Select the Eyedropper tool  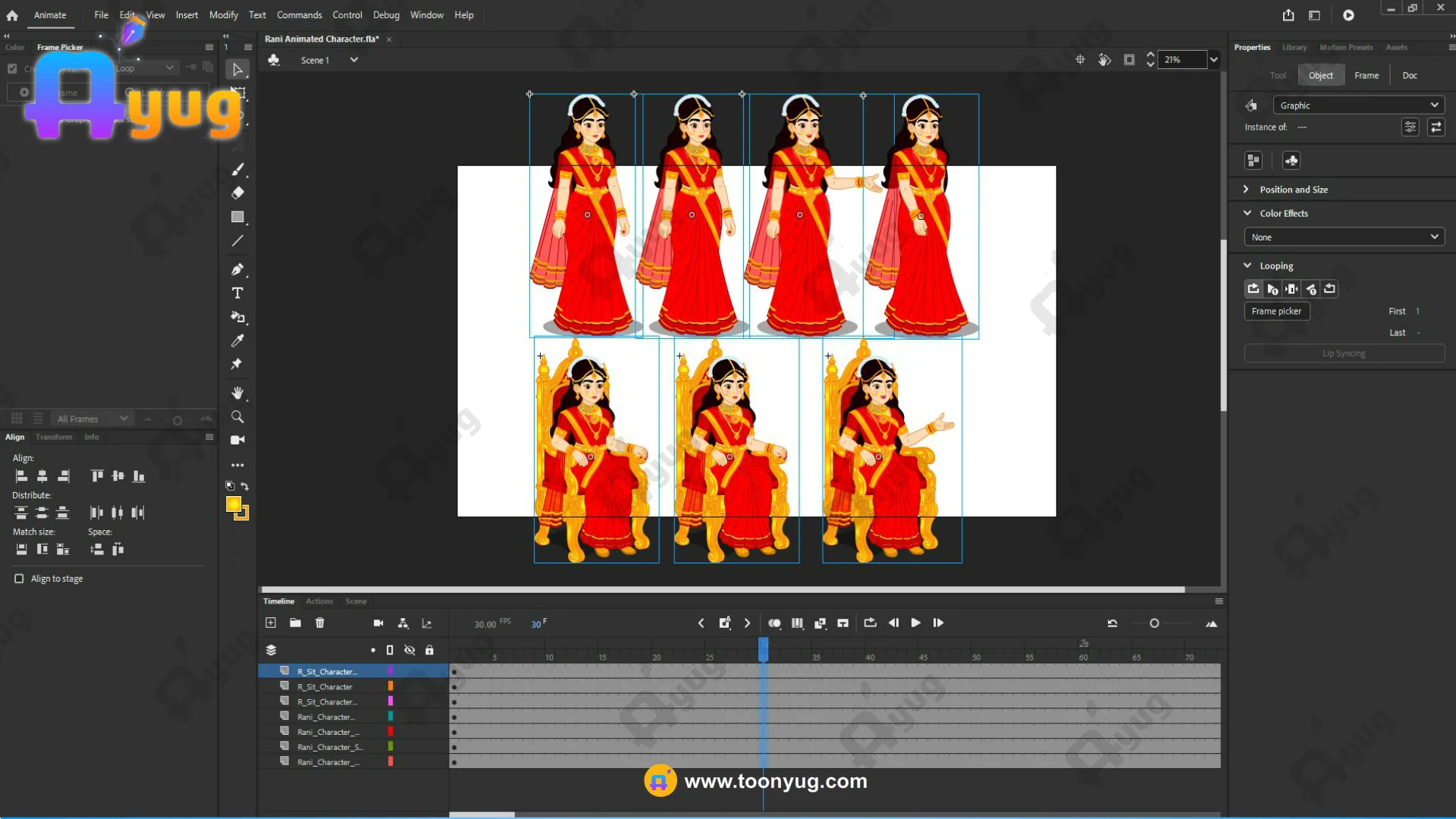pyautogui.click(x=237, y=340)
